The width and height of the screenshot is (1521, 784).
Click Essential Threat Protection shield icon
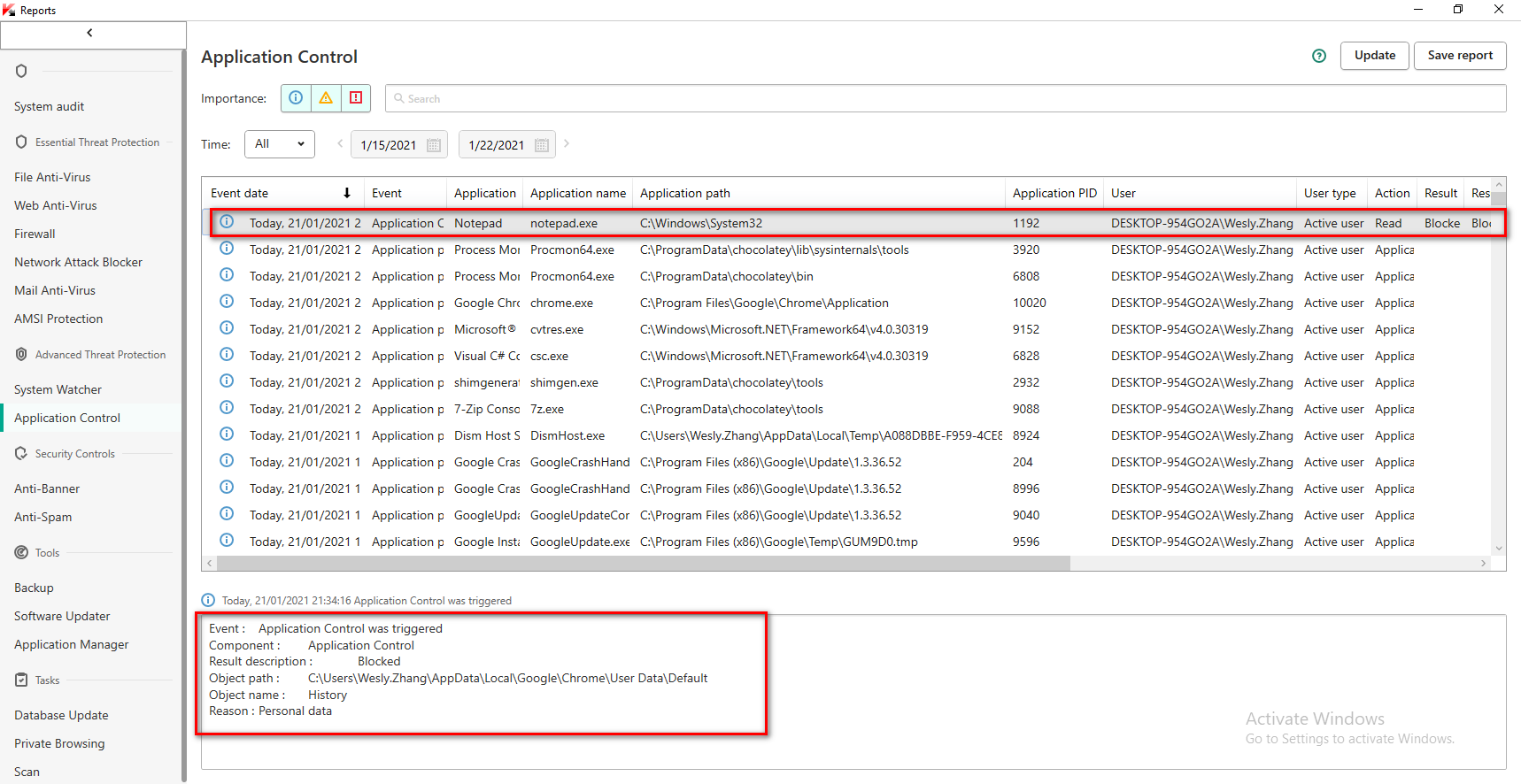point(21,142)
